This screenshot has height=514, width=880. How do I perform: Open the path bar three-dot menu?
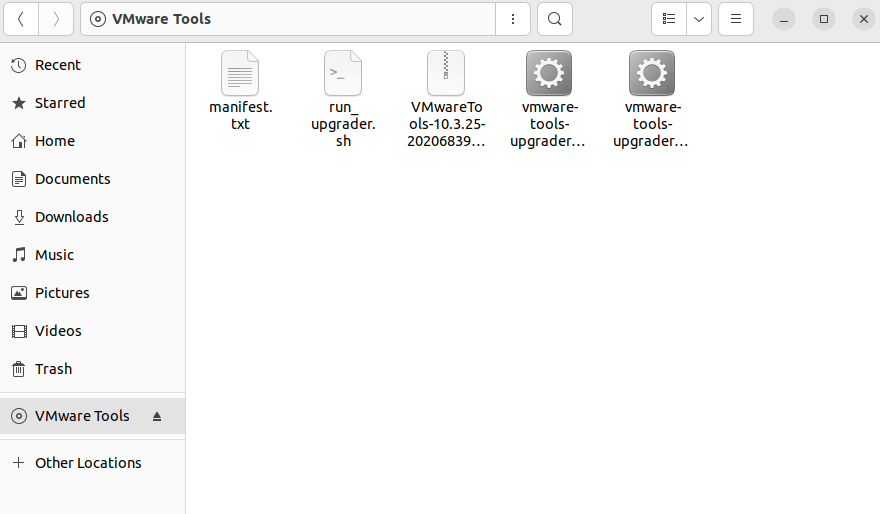[512, 19]
